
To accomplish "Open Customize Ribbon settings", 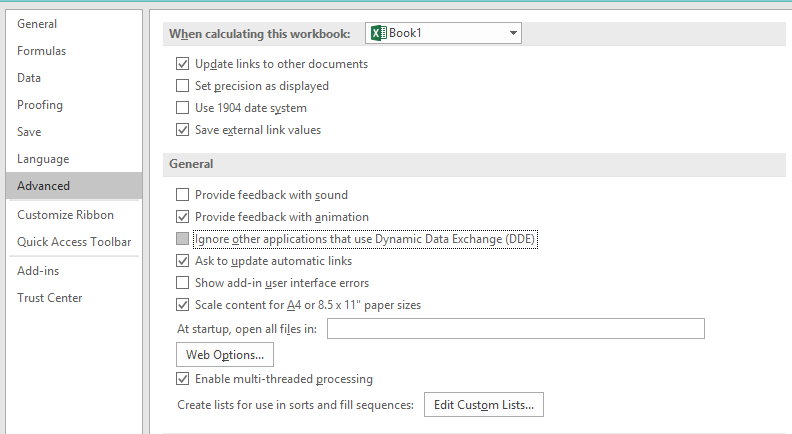I will (x=74, y=215).
